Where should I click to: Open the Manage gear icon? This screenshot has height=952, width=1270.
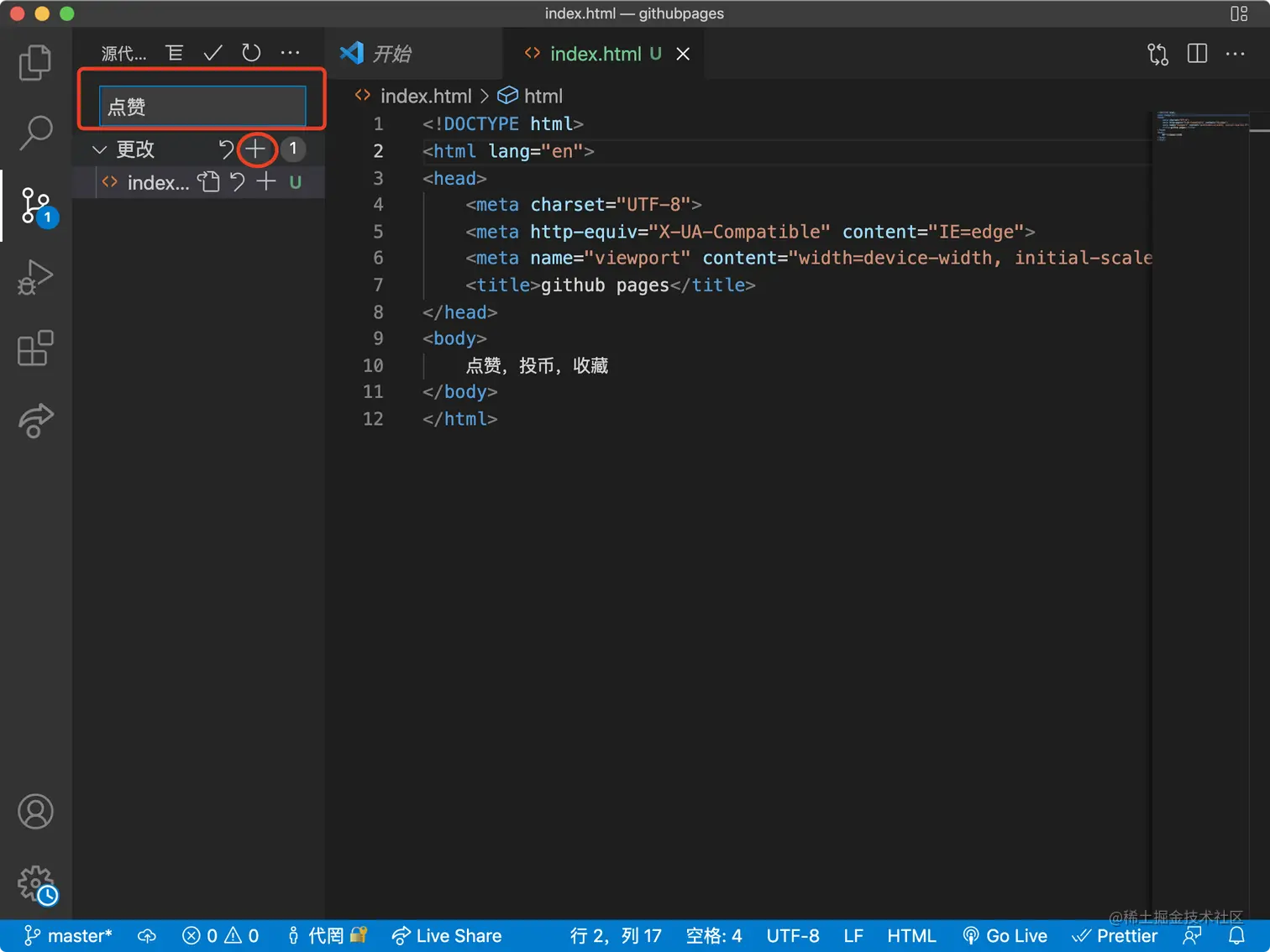pyautogui.click(x=37, y=885)
